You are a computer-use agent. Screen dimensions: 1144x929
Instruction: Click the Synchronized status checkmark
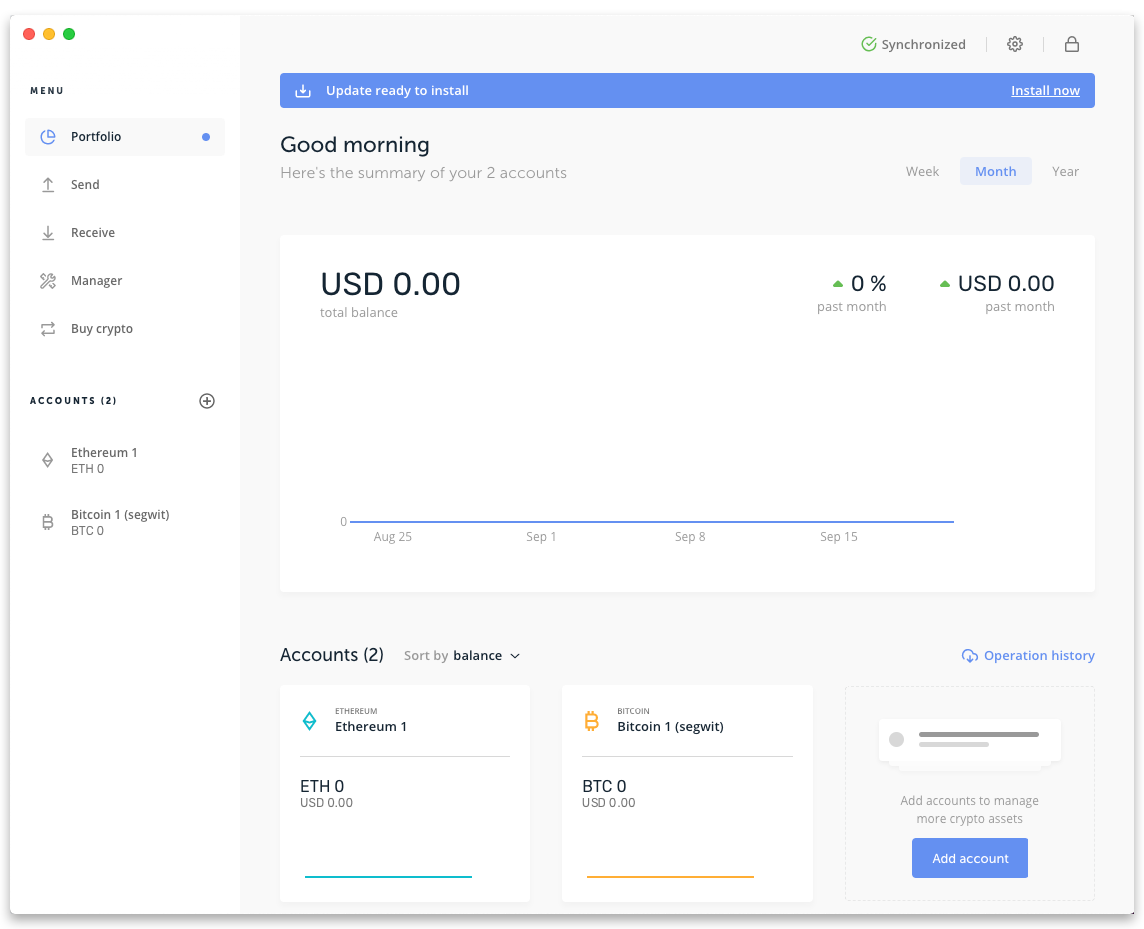[868, 44]
